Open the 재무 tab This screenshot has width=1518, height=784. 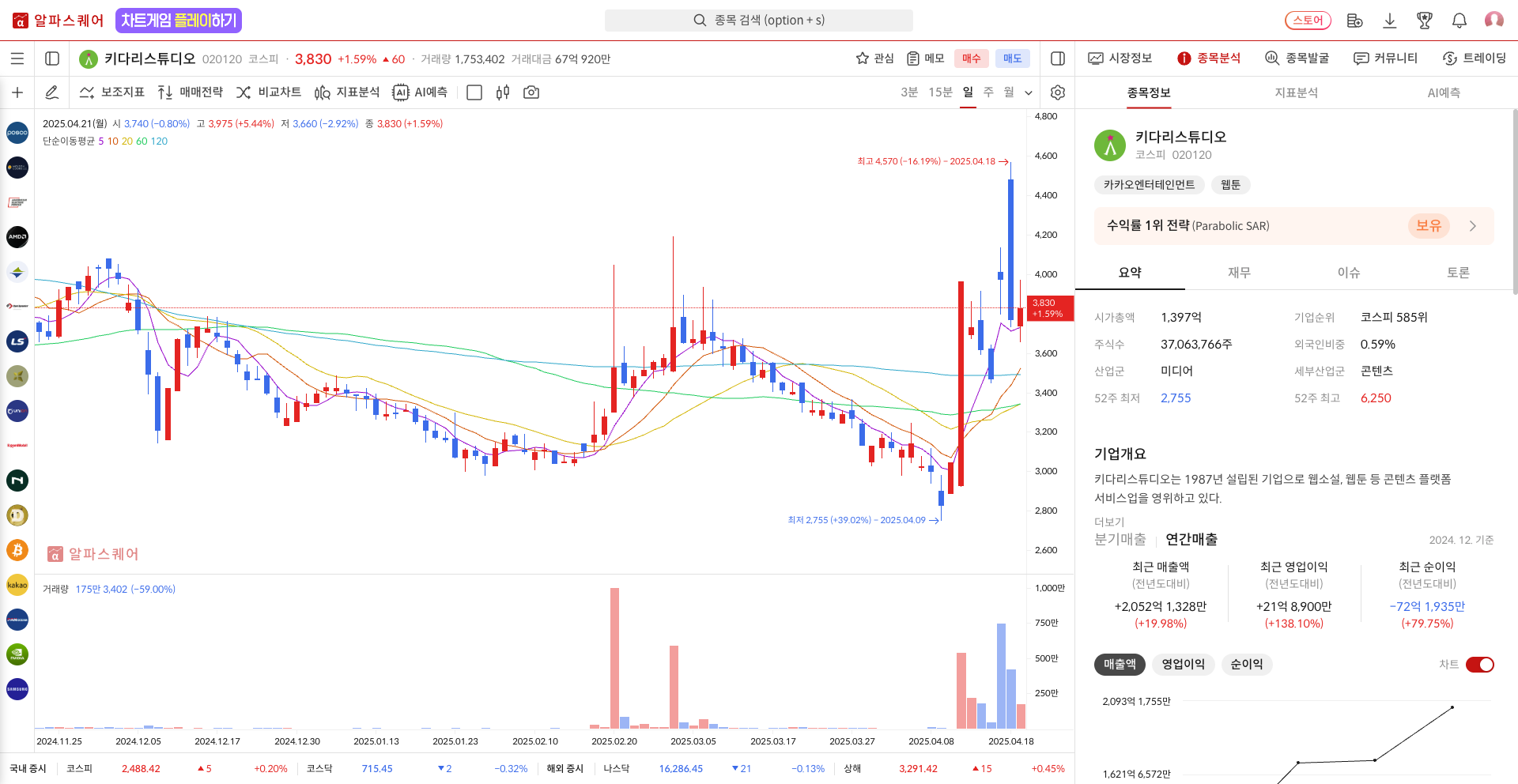point(1239,273)
